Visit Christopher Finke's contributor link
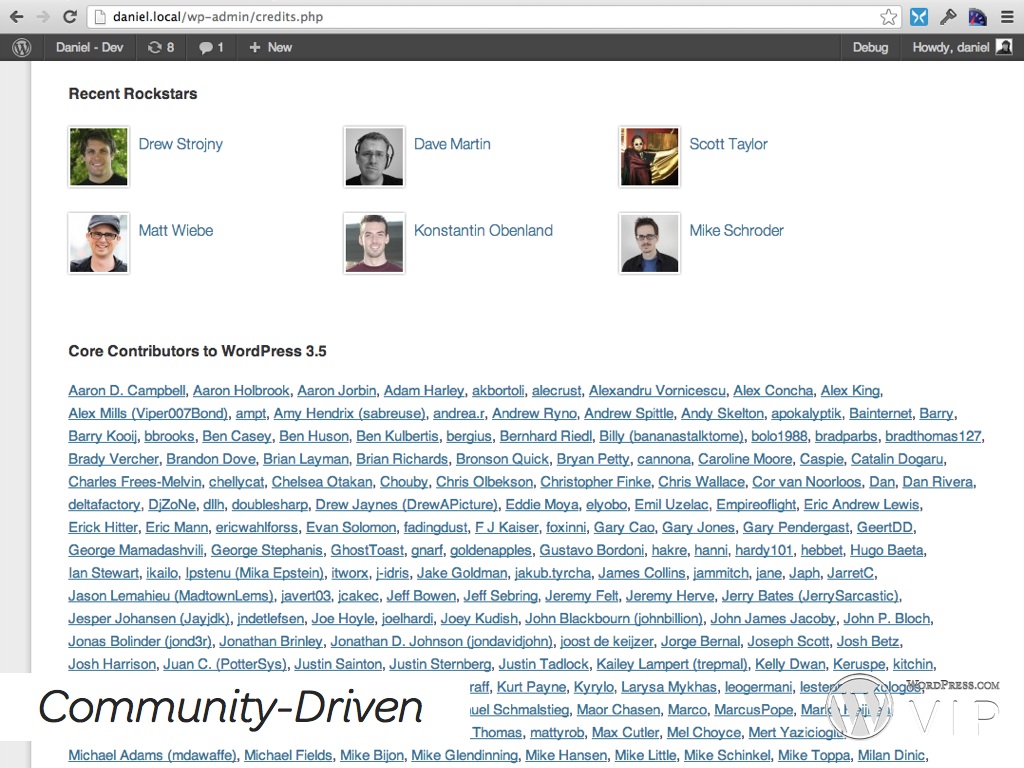The image size is (1024, 768). point(596,482)
